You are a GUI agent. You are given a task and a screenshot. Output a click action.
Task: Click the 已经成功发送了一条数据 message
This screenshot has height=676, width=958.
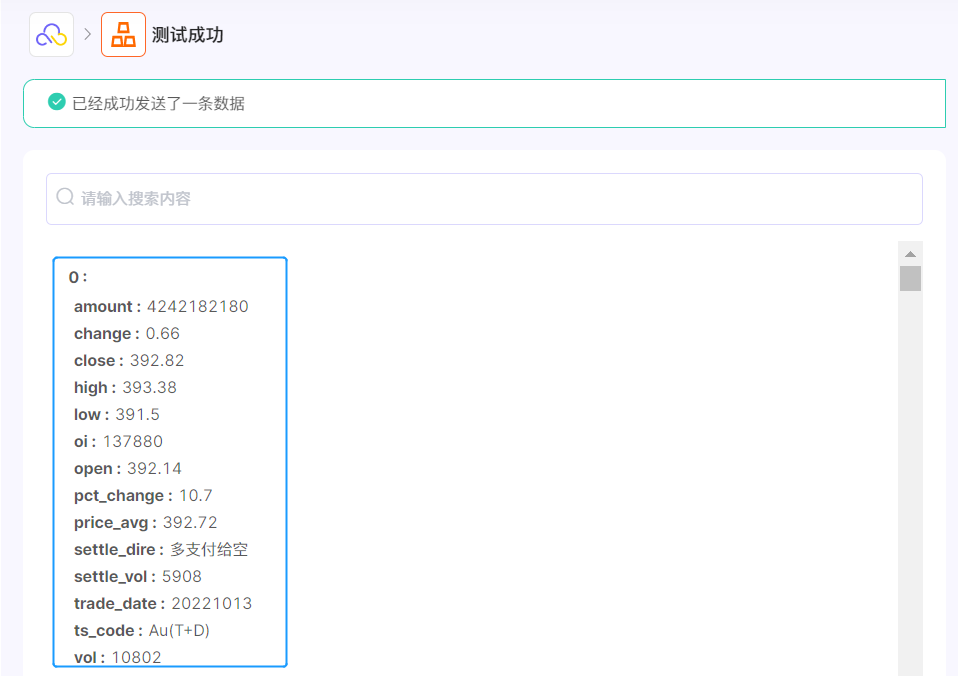158,103
